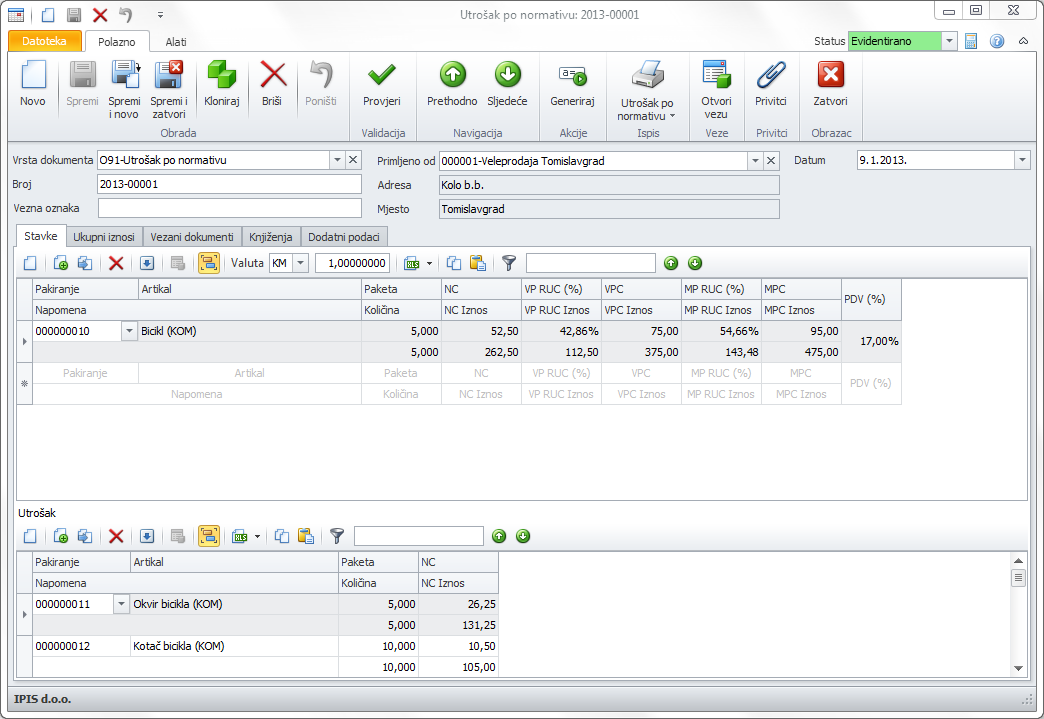Go to the previous document with Prethodno

[452, 84]
